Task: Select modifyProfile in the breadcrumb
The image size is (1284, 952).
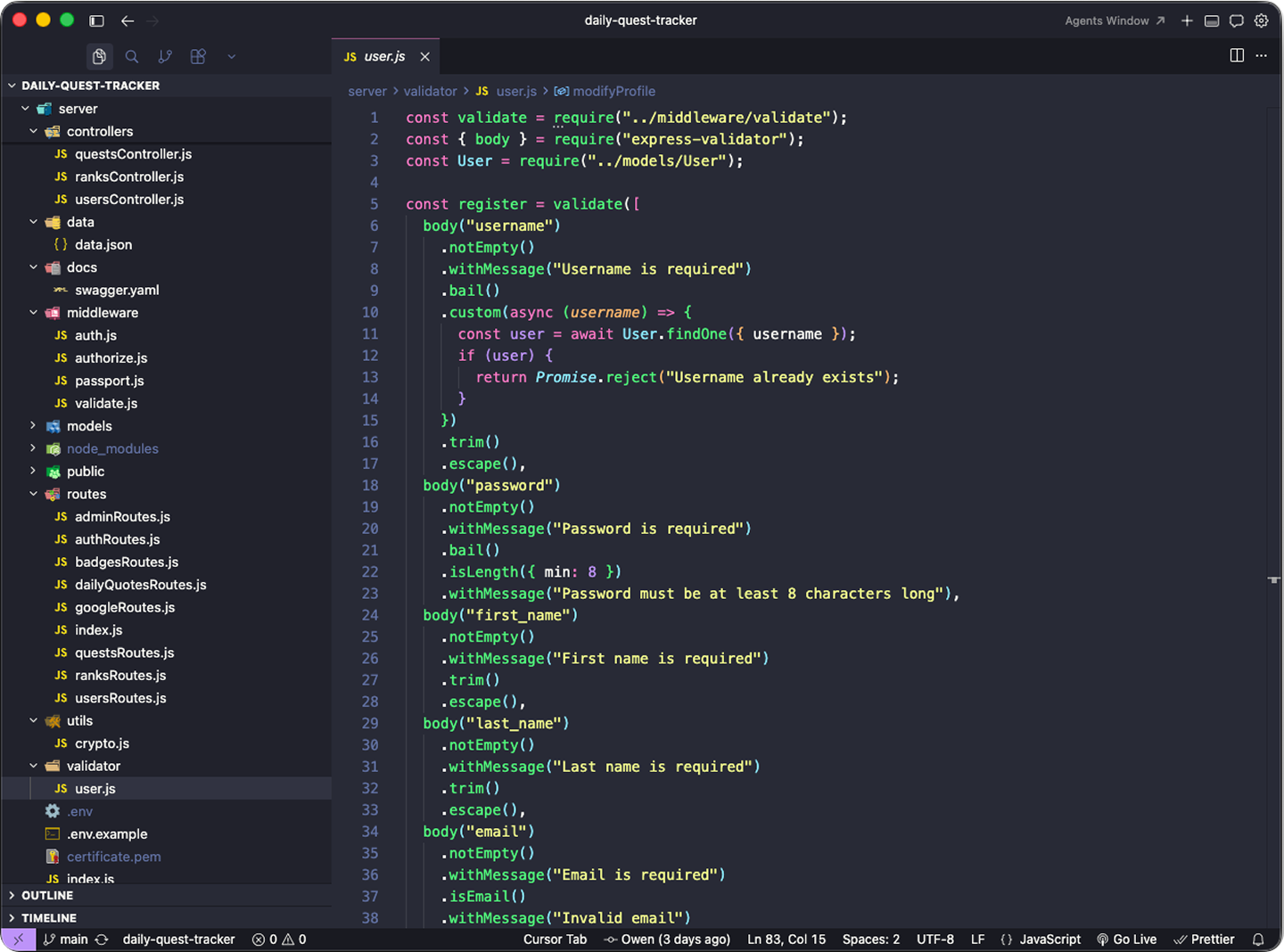Action: click(x=613, y=91)
